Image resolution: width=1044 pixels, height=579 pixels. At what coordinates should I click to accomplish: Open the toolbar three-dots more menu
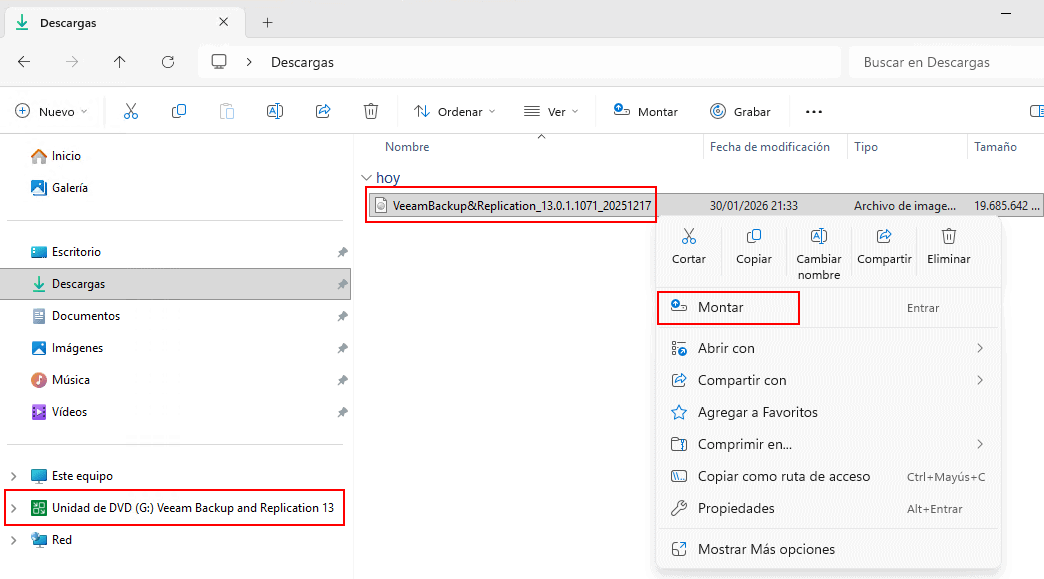[x=814, y=112]
